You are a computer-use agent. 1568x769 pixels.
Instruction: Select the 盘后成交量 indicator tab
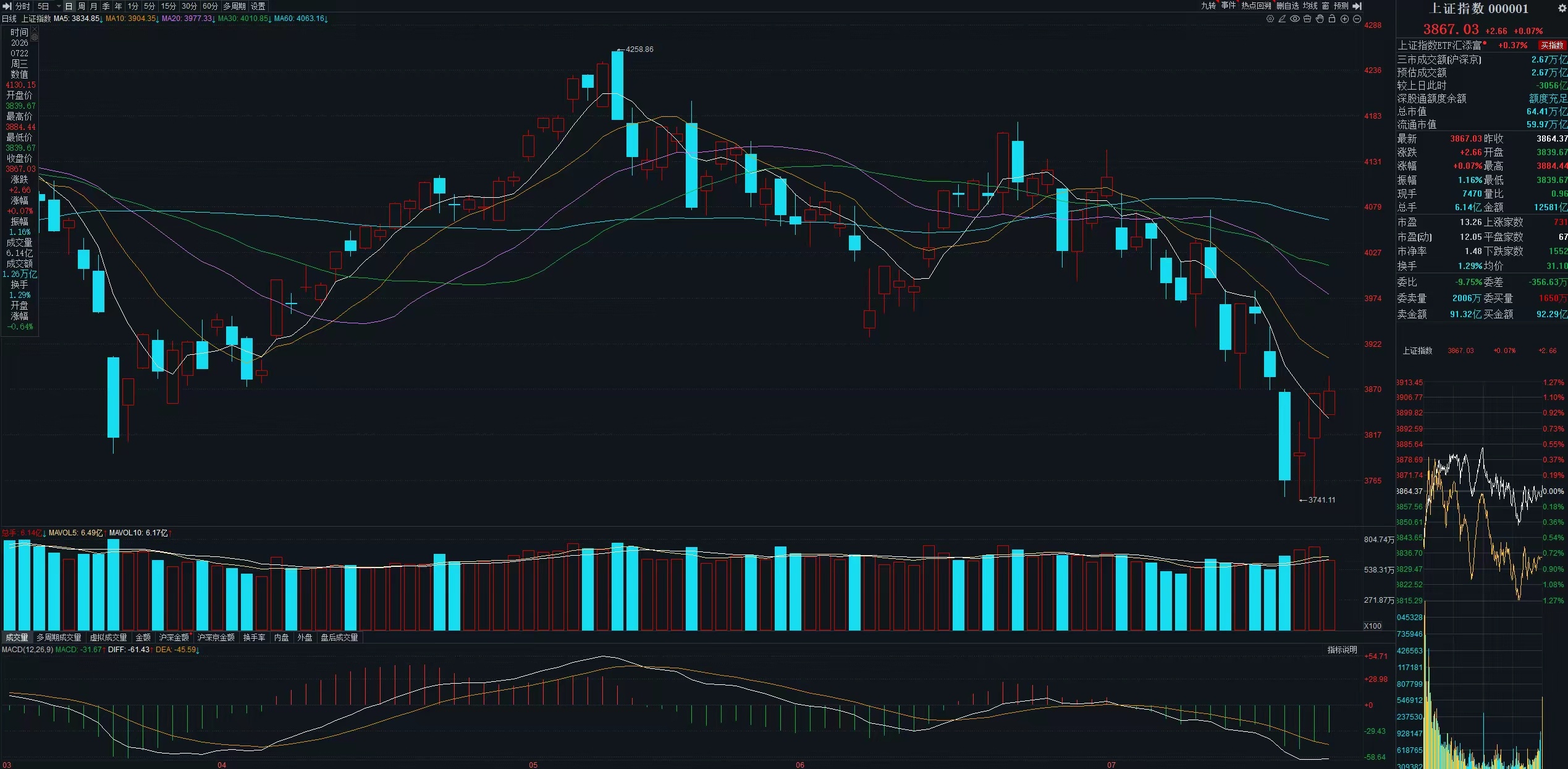[x=339, y=637]
